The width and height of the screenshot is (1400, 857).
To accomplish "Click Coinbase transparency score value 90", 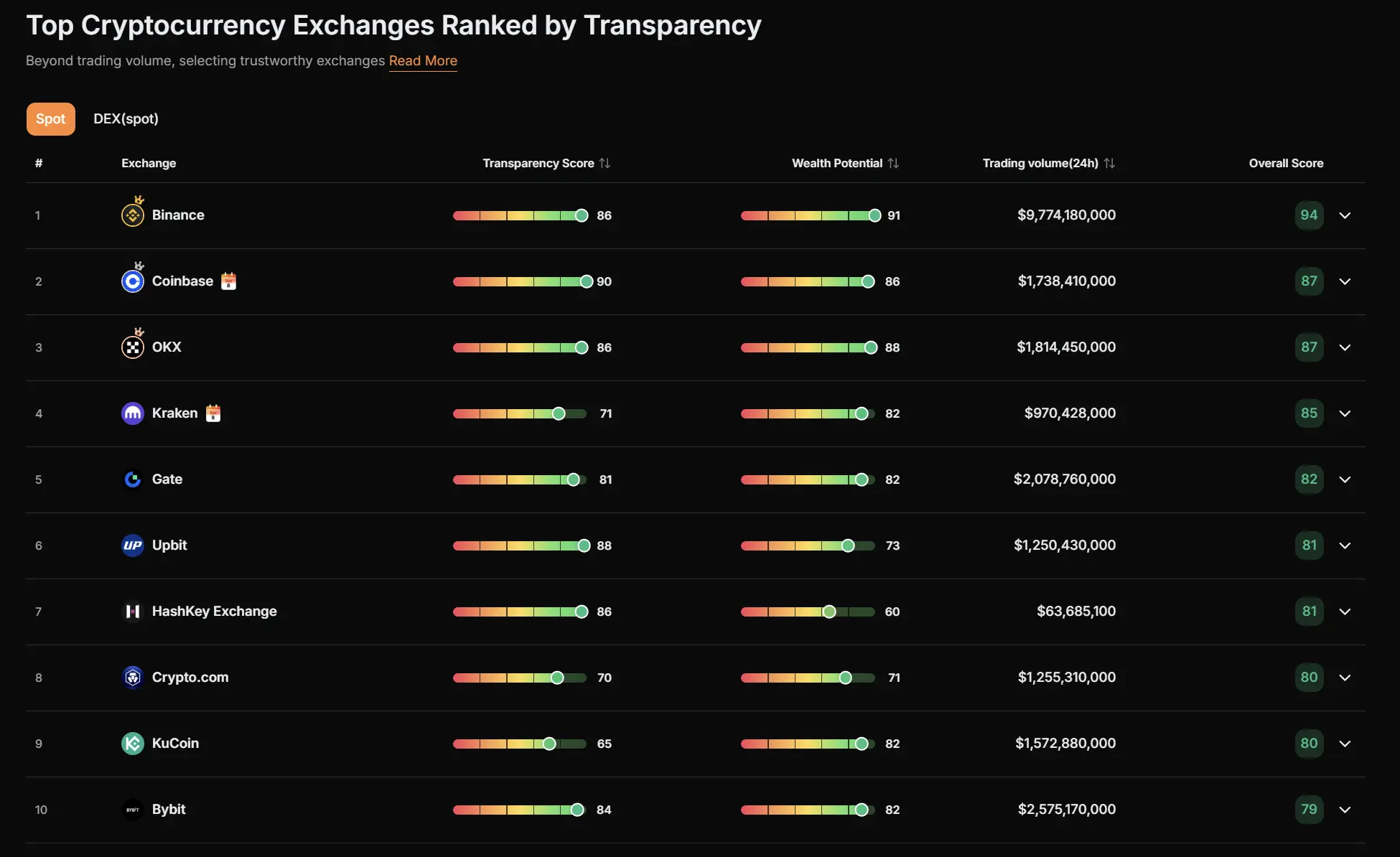I will click(x=605, y=281).
